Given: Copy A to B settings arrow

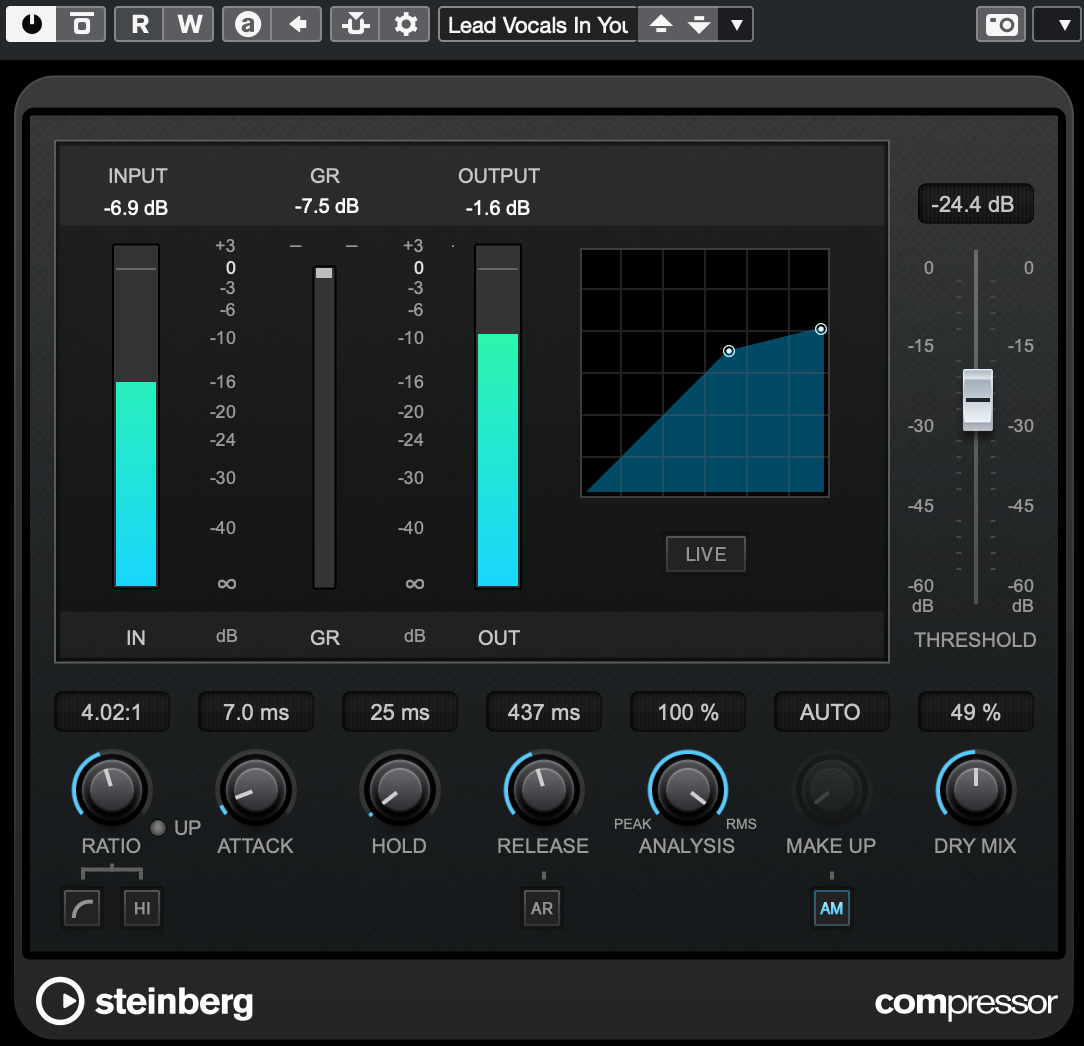Looking at the screenshot, I should click(297, 25).
